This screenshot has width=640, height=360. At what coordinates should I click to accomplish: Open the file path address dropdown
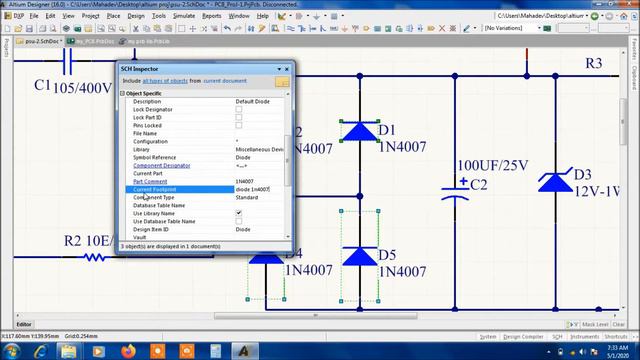click(587, 16)
